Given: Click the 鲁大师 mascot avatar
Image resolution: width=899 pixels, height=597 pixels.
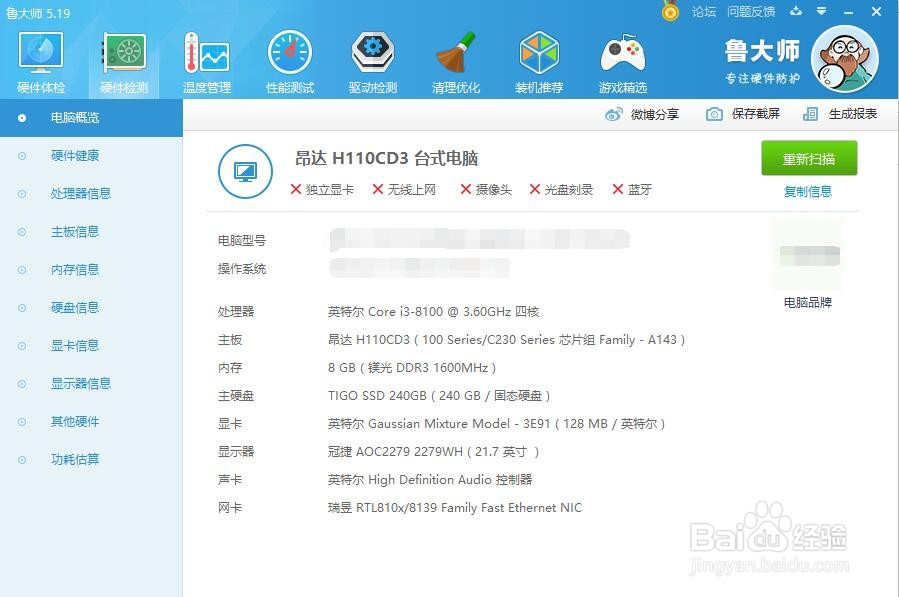Looking at the screenshot, I should click(845, 59).
